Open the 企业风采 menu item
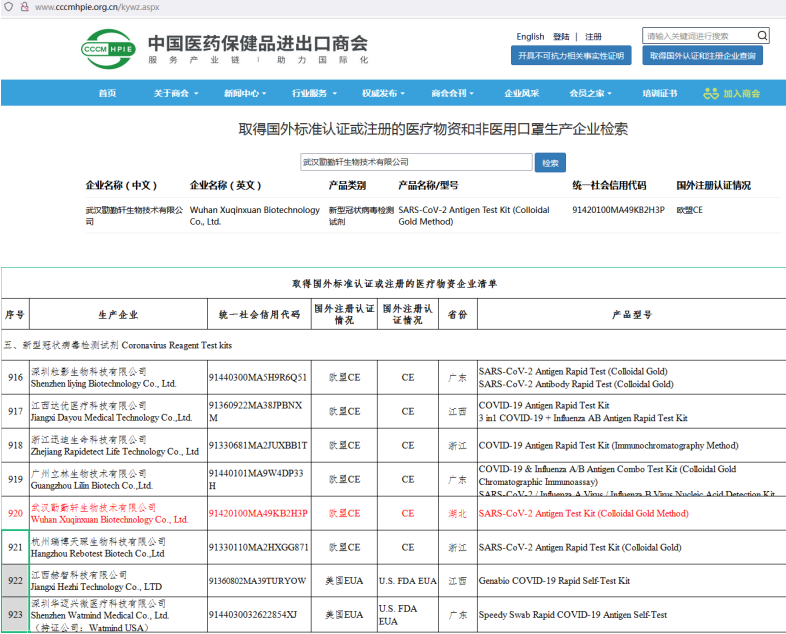Screen dimensions: 786x634 coord(521,94)
